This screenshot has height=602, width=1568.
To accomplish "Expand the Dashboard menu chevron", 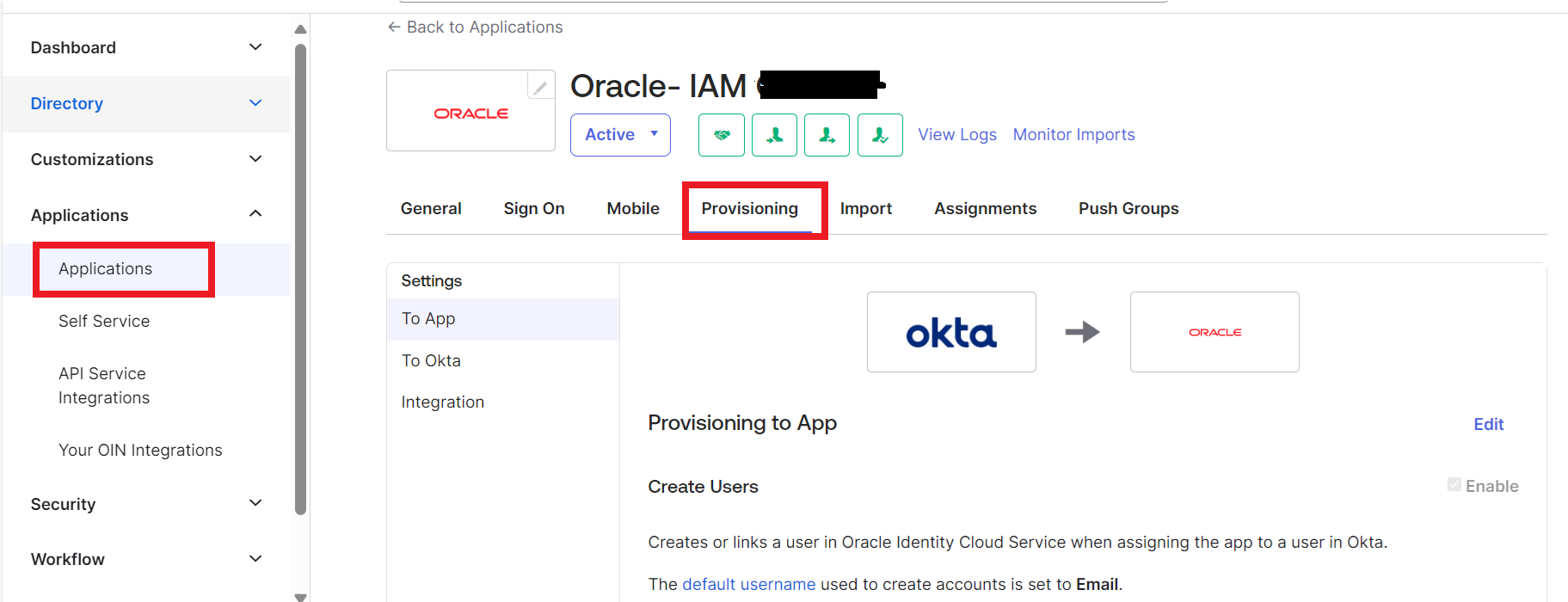I will (255, 46).
